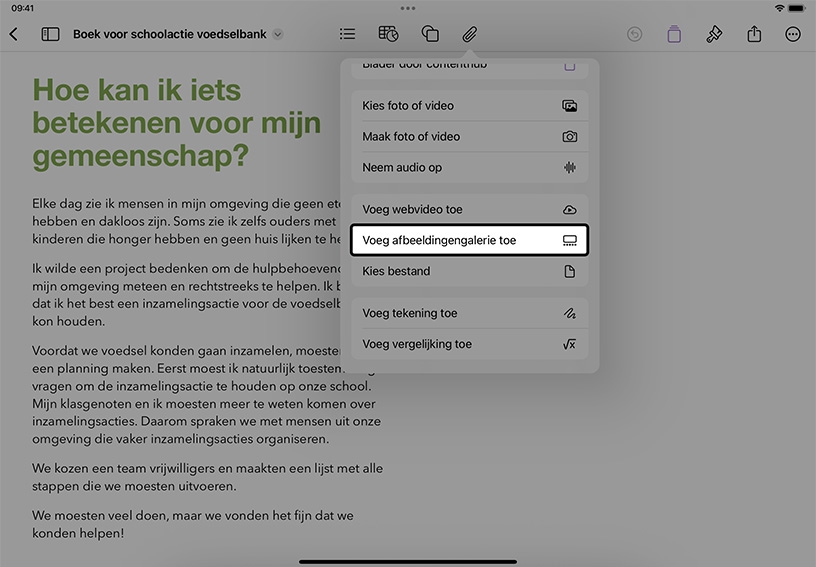The width and height of the screenshot is (816, 567).
Task: Tap the undo arrow icon
Action: point(634,34)
